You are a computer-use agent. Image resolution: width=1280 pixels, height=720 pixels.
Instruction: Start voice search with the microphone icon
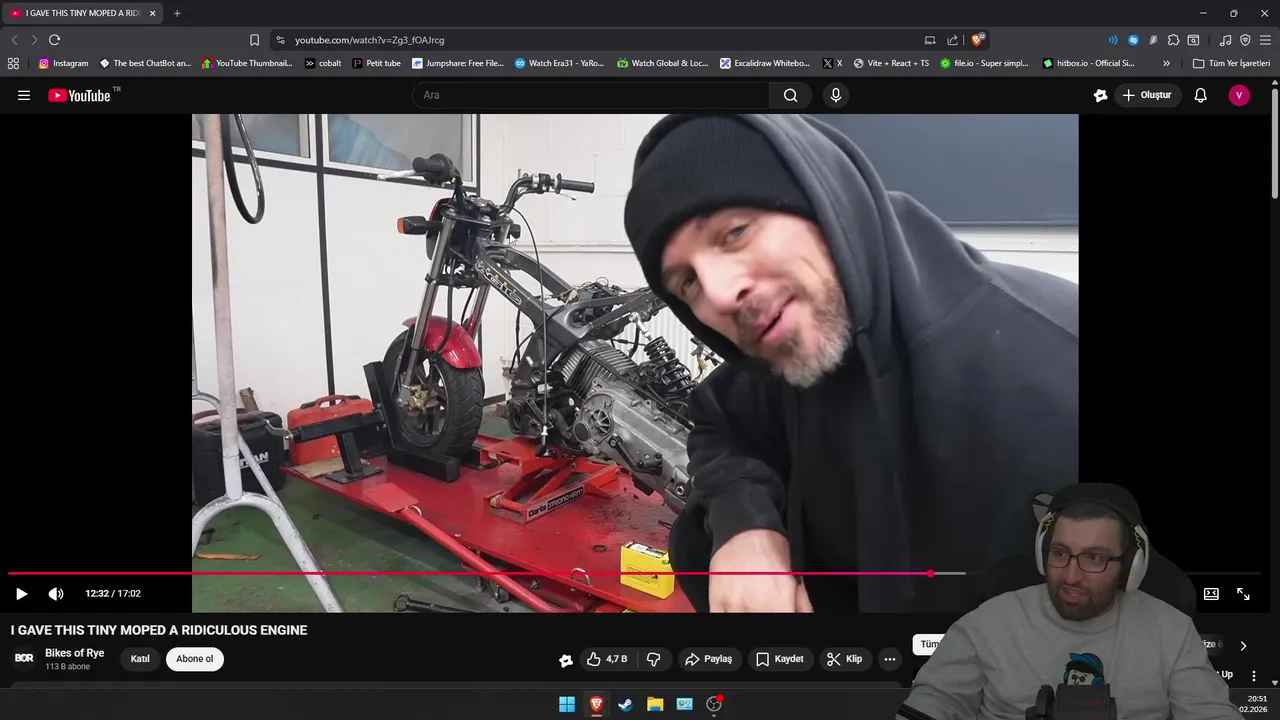click(x=836, y=95)
